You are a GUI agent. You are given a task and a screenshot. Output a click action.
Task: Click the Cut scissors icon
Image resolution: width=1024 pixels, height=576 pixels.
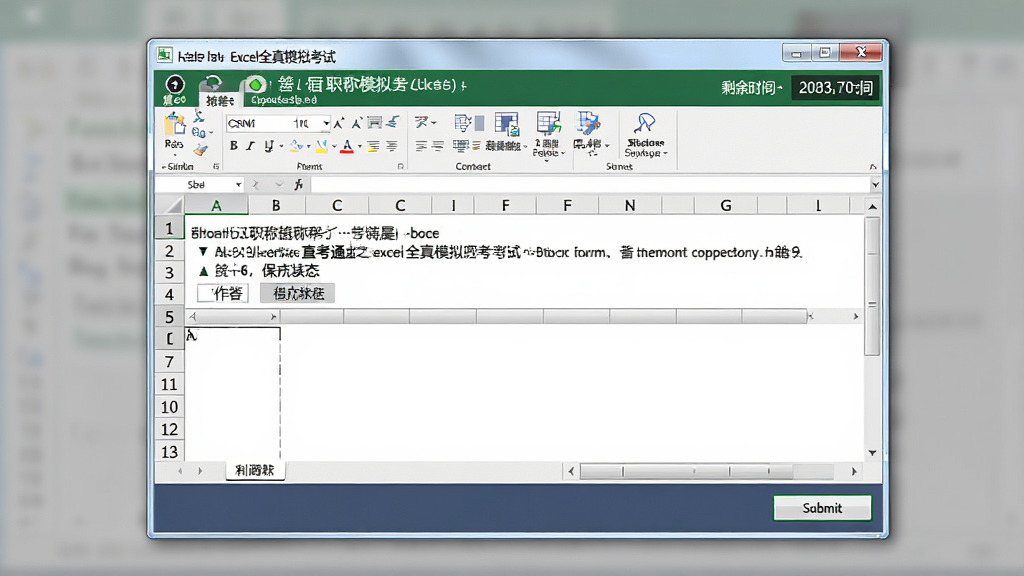199,116
